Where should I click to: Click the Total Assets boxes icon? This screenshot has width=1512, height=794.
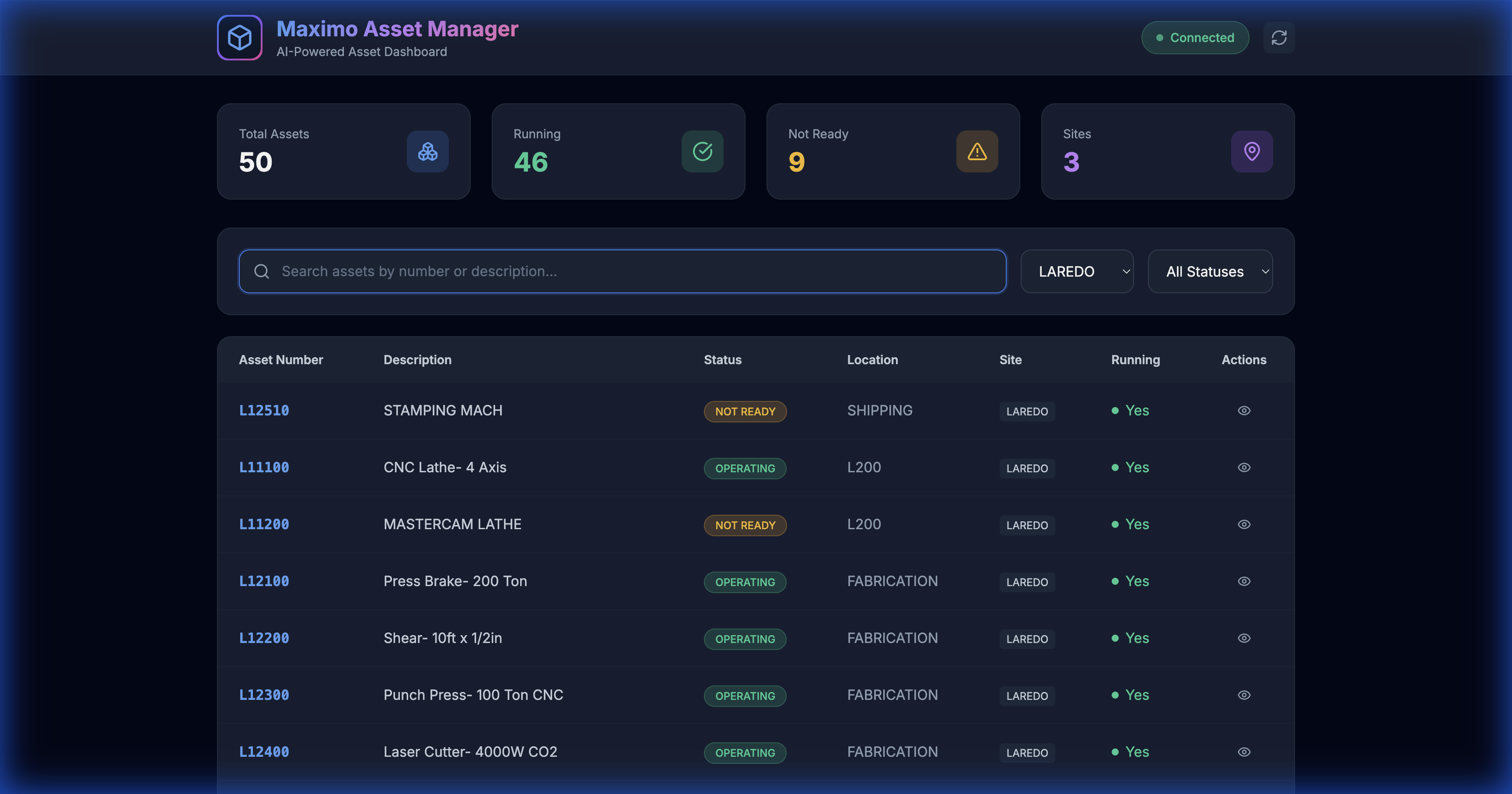pos(427,151)
